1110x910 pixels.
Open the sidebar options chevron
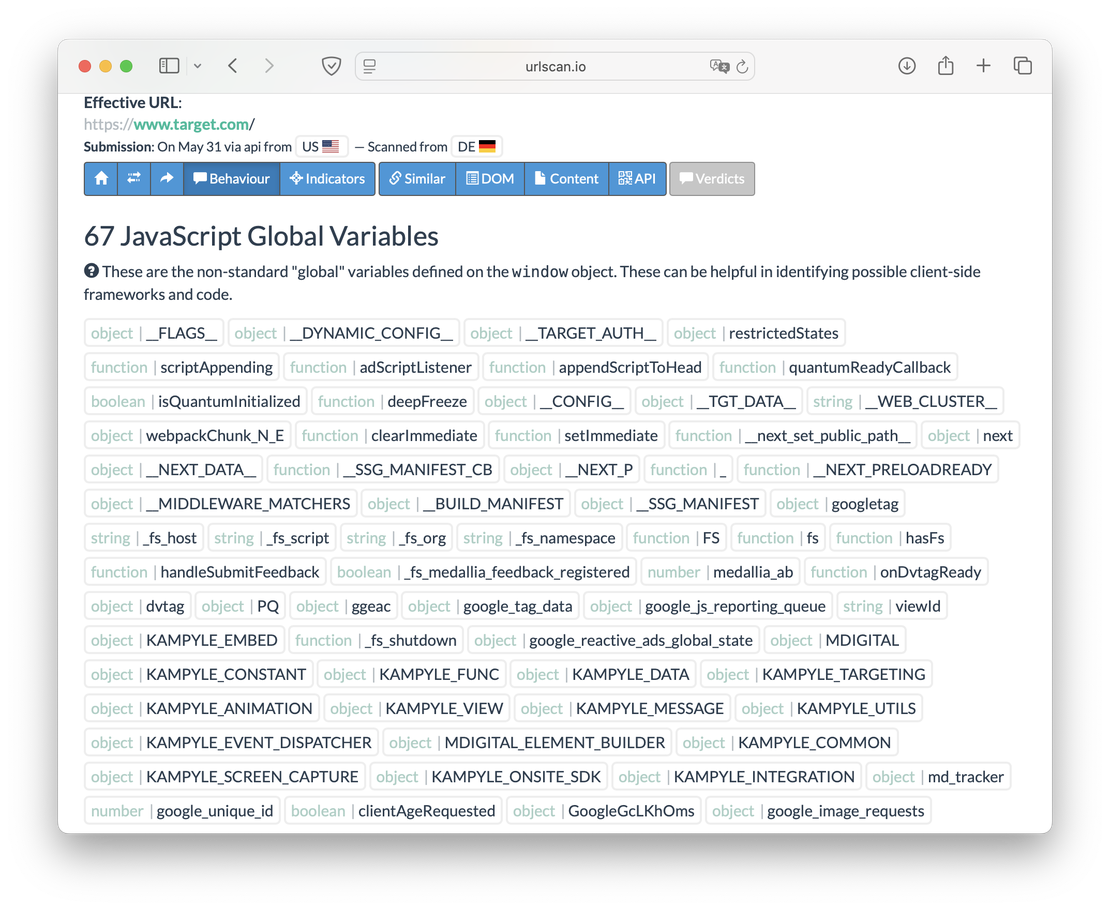pyautogui.click(x=197, y=65)
